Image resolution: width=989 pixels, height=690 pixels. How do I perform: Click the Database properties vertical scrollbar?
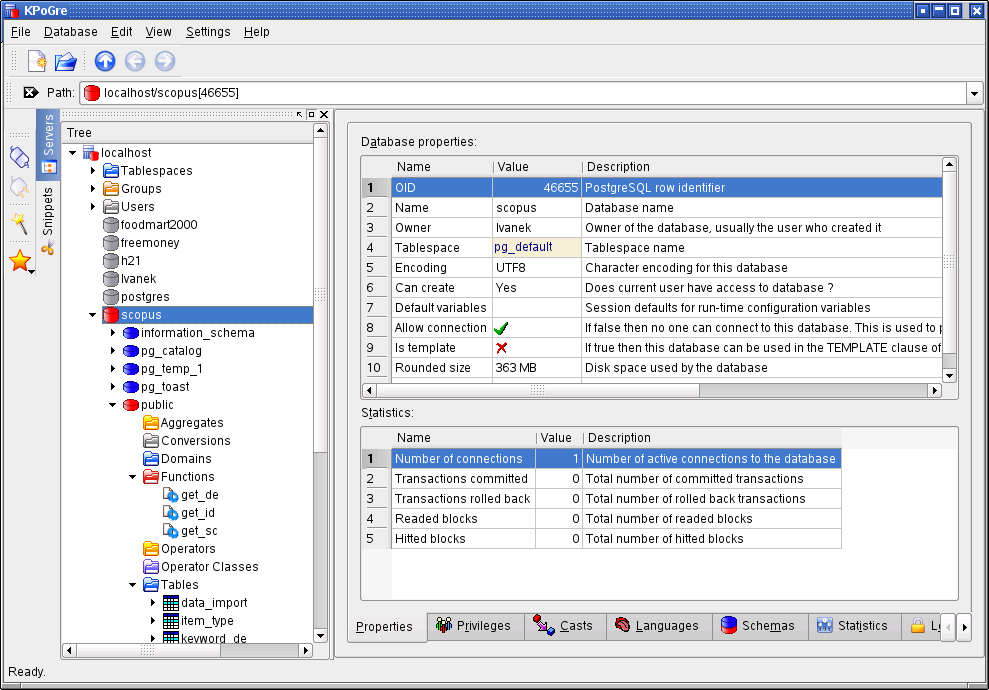click(x=949, y=270)
